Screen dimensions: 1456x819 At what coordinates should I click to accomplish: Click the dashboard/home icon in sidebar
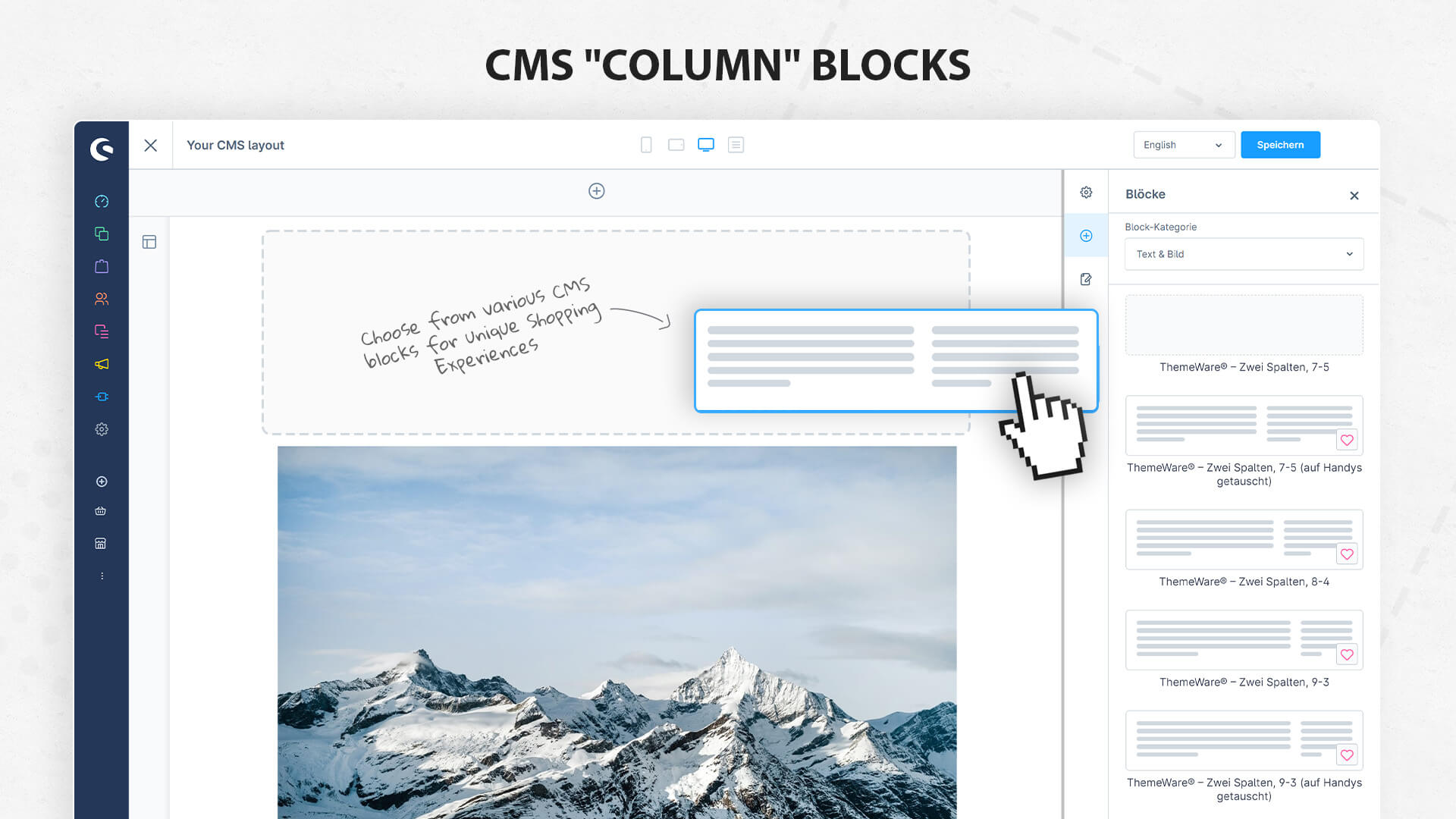[x=101, y=201]
